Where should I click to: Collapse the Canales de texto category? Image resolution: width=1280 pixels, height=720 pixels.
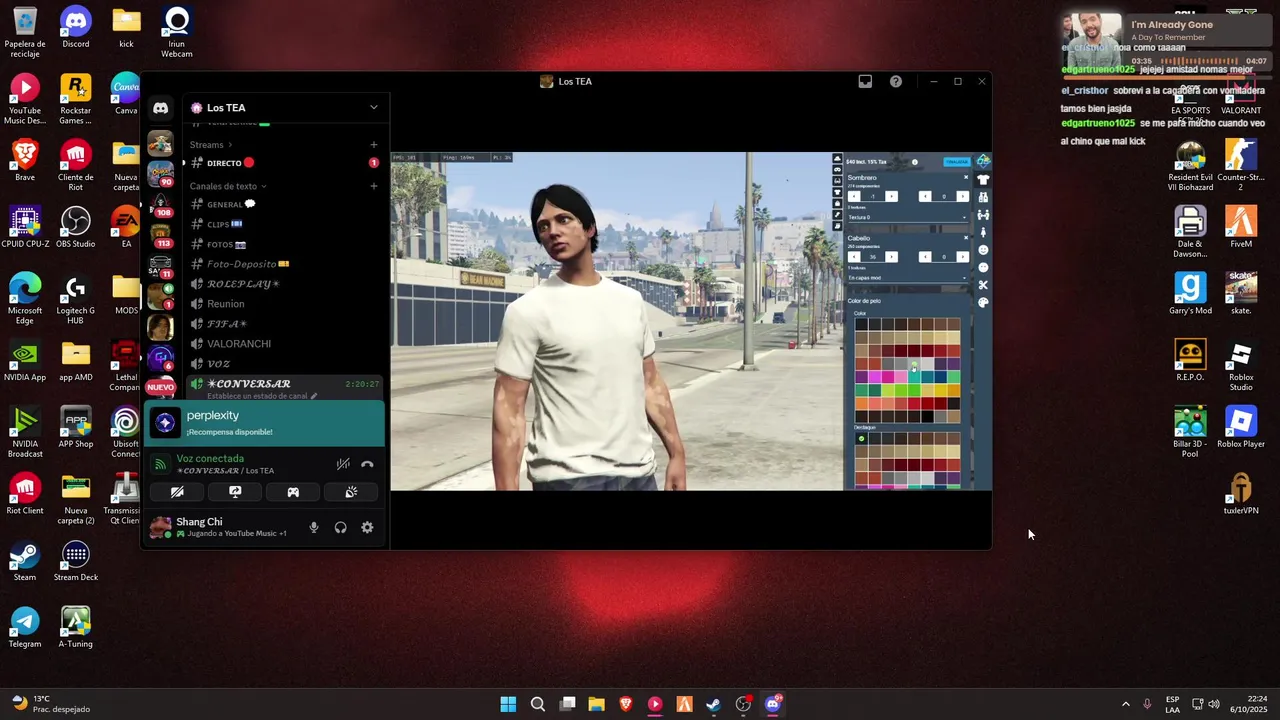[228, 186]
